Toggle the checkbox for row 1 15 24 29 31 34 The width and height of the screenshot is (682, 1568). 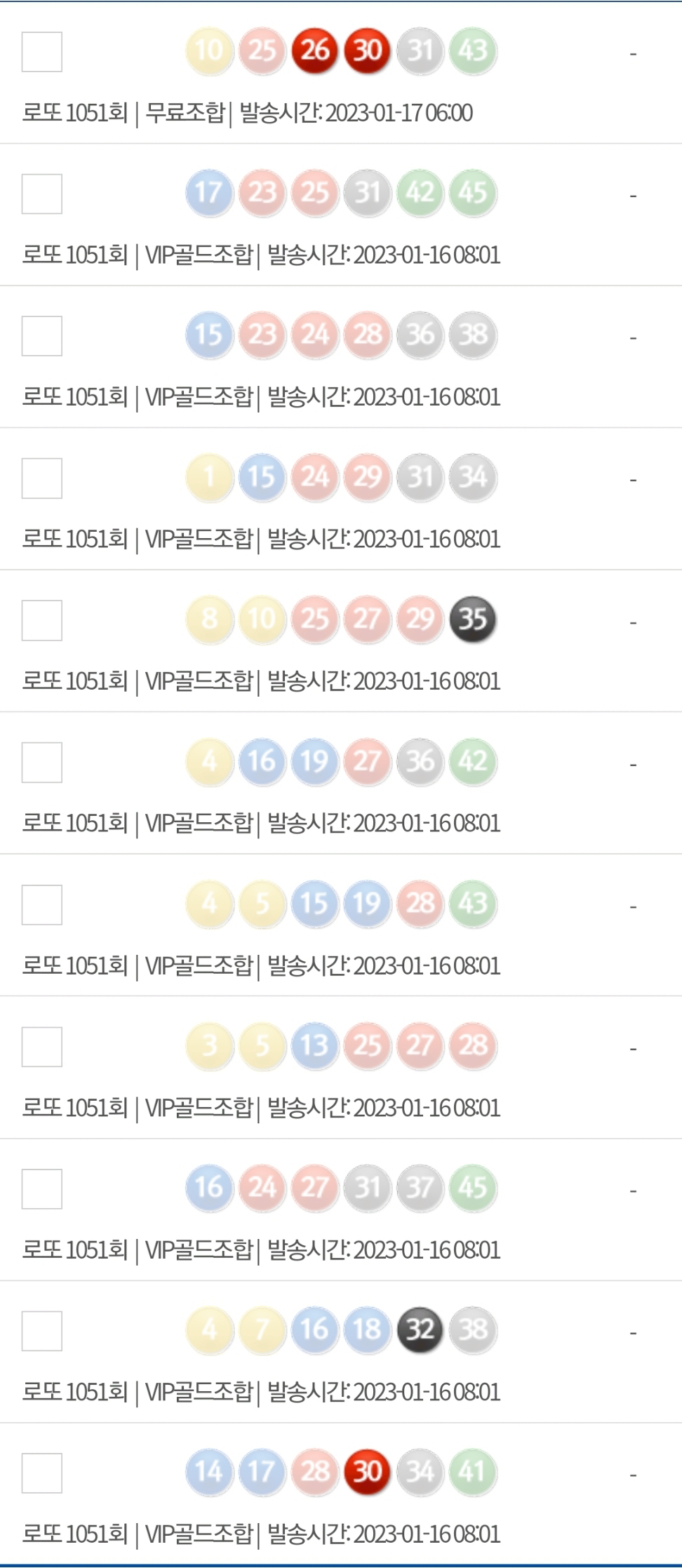tap(42, 478)
